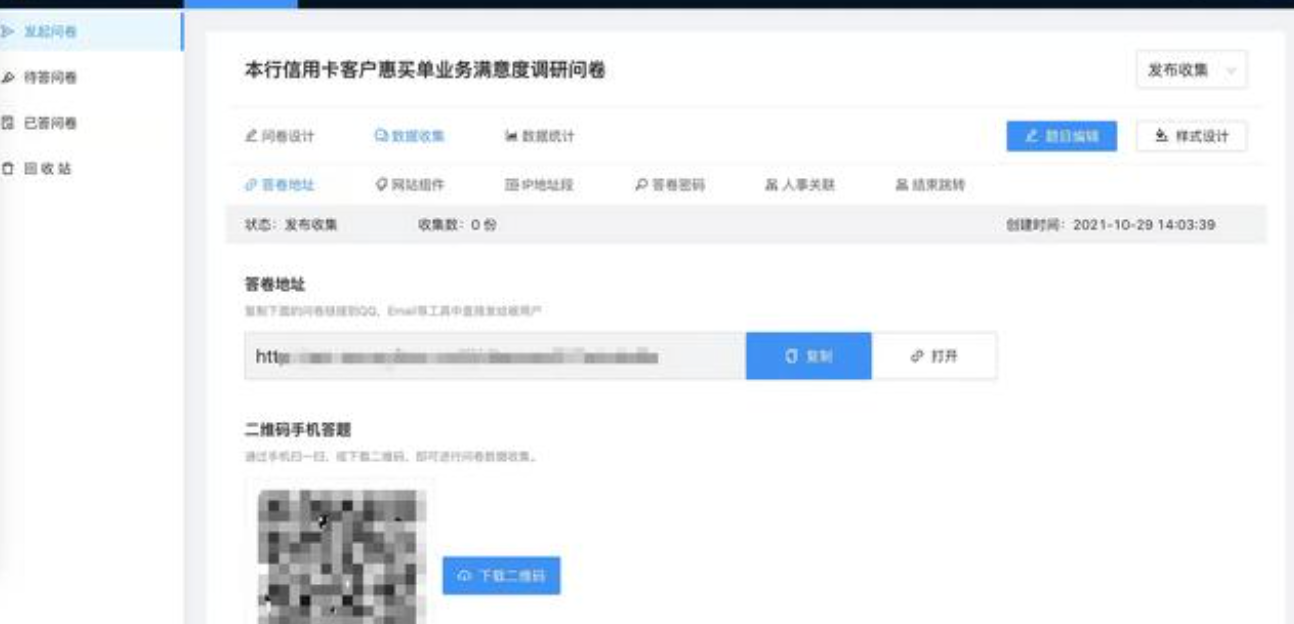This screenshot has height=624, width=1294.
Task: Open 样式设计 style design
Action: click(x=1191, y=137)
